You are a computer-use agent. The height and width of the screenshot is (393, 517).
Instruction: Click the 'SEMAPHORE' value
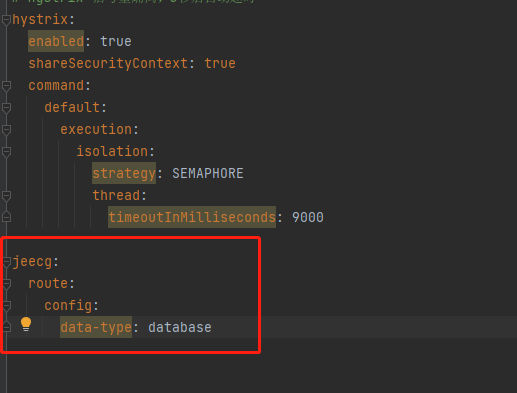coord(208,173)
